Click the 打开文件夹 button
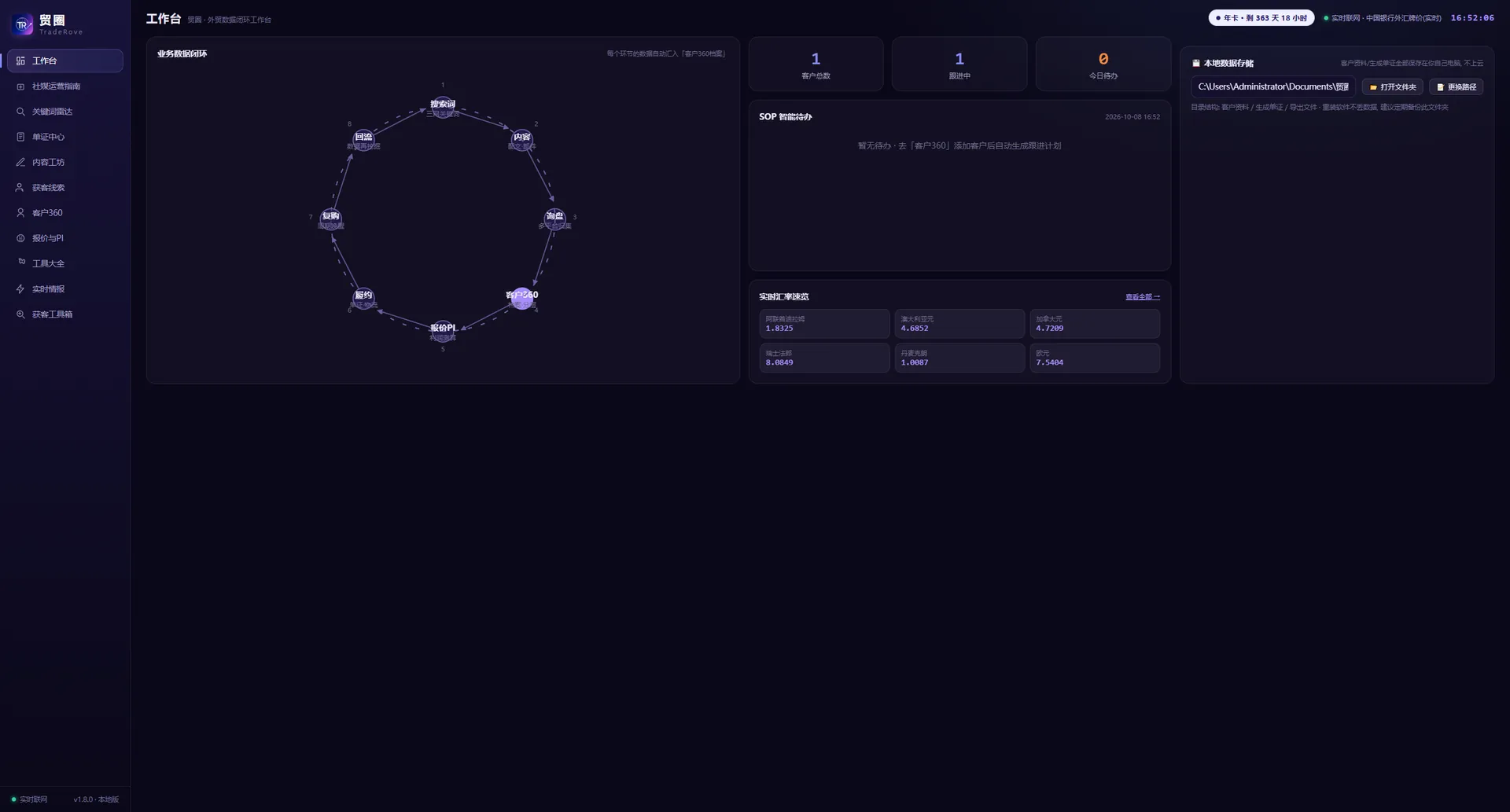The width and height of the screenshot is (1510, 812). coord(1393,87)
